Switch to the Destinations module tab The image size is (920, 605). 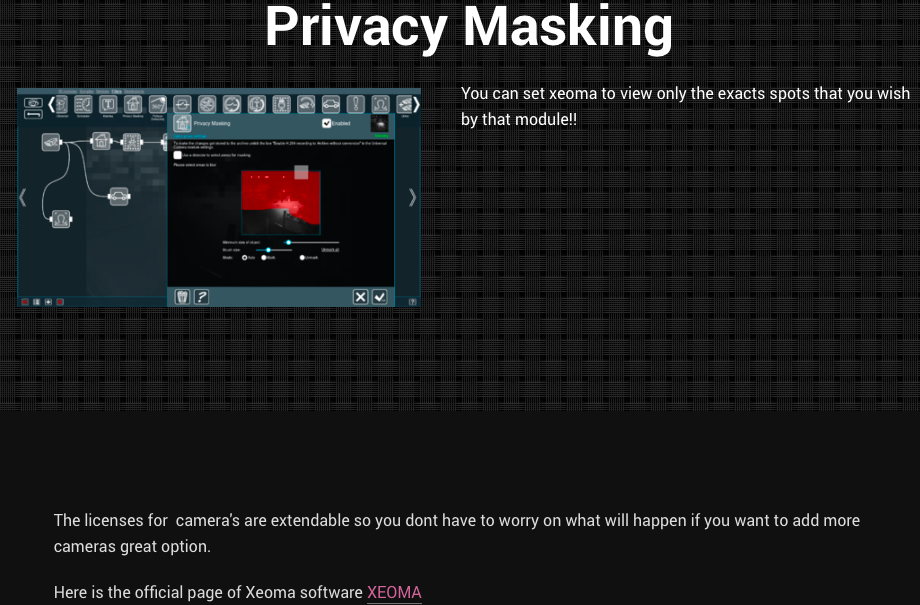134,92
